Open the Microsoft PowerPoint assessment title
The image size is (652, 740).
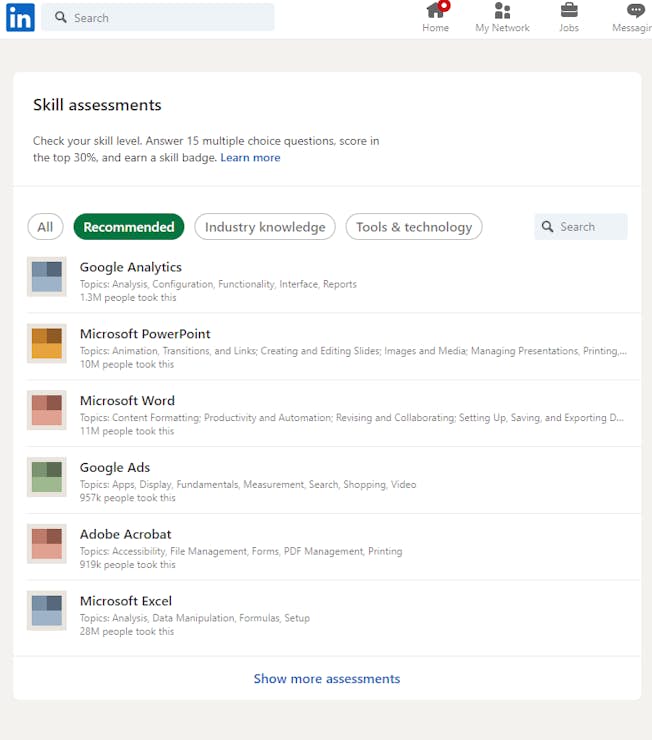coord(145,334)
